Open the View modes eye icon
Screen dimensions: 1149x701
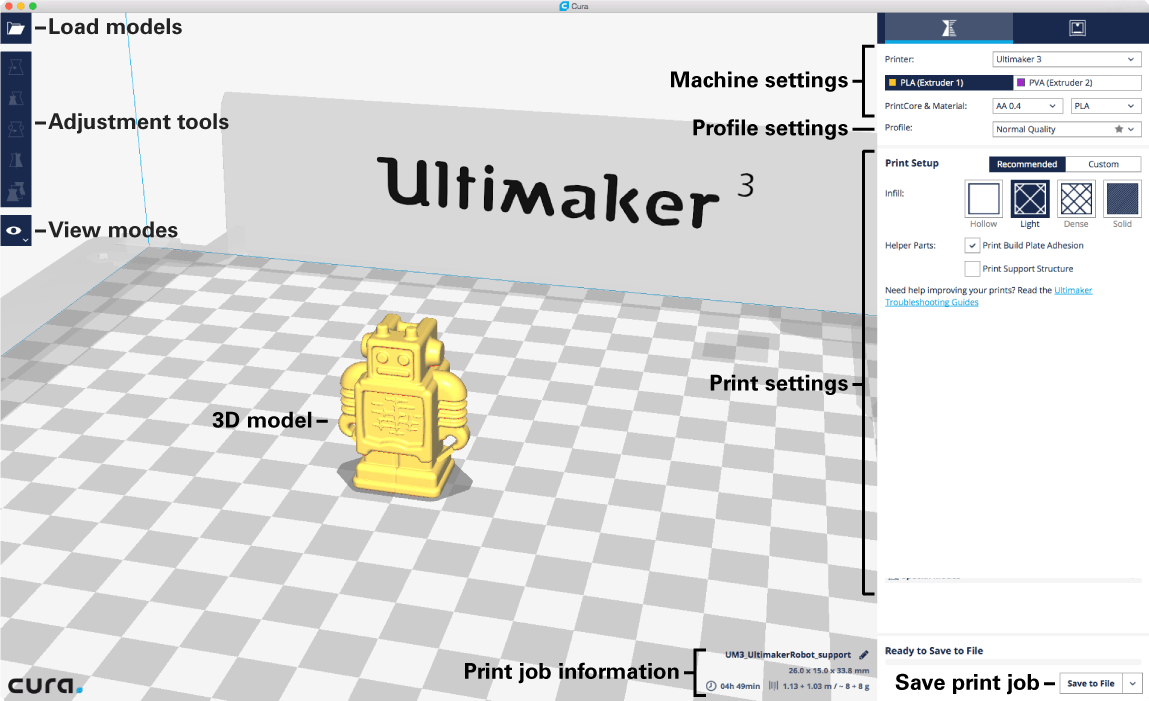[15, 231]
